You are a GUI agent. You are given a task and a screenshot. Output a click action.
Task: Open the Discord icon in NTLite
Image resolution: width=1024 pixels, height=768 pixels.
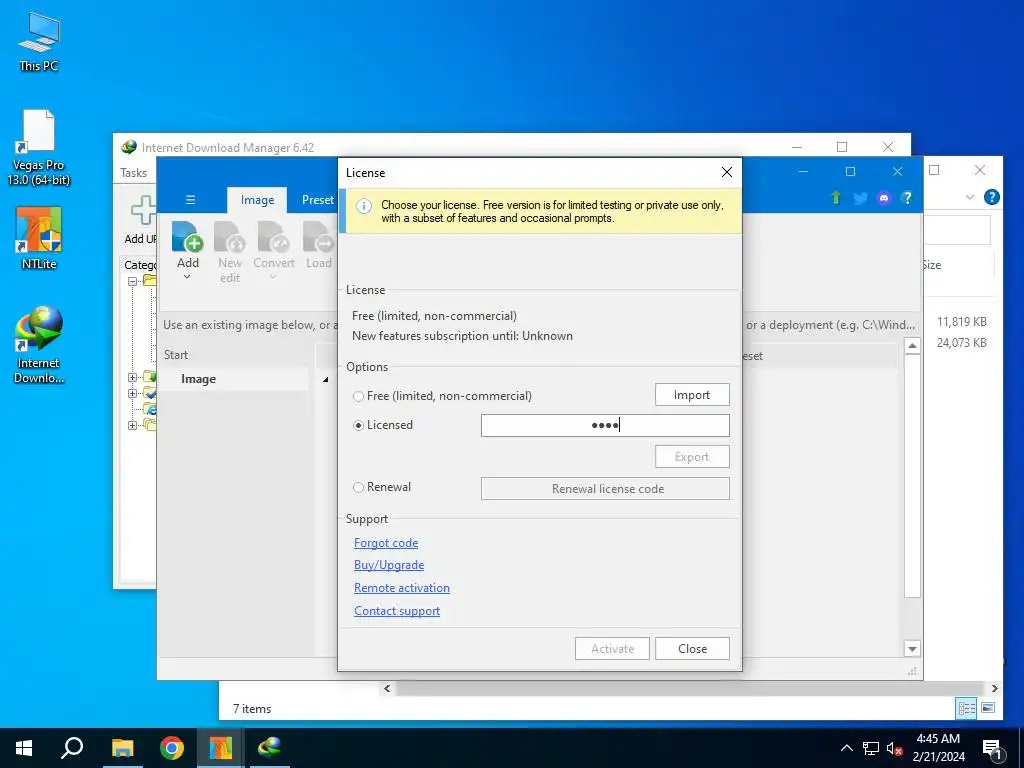[884, 198]
